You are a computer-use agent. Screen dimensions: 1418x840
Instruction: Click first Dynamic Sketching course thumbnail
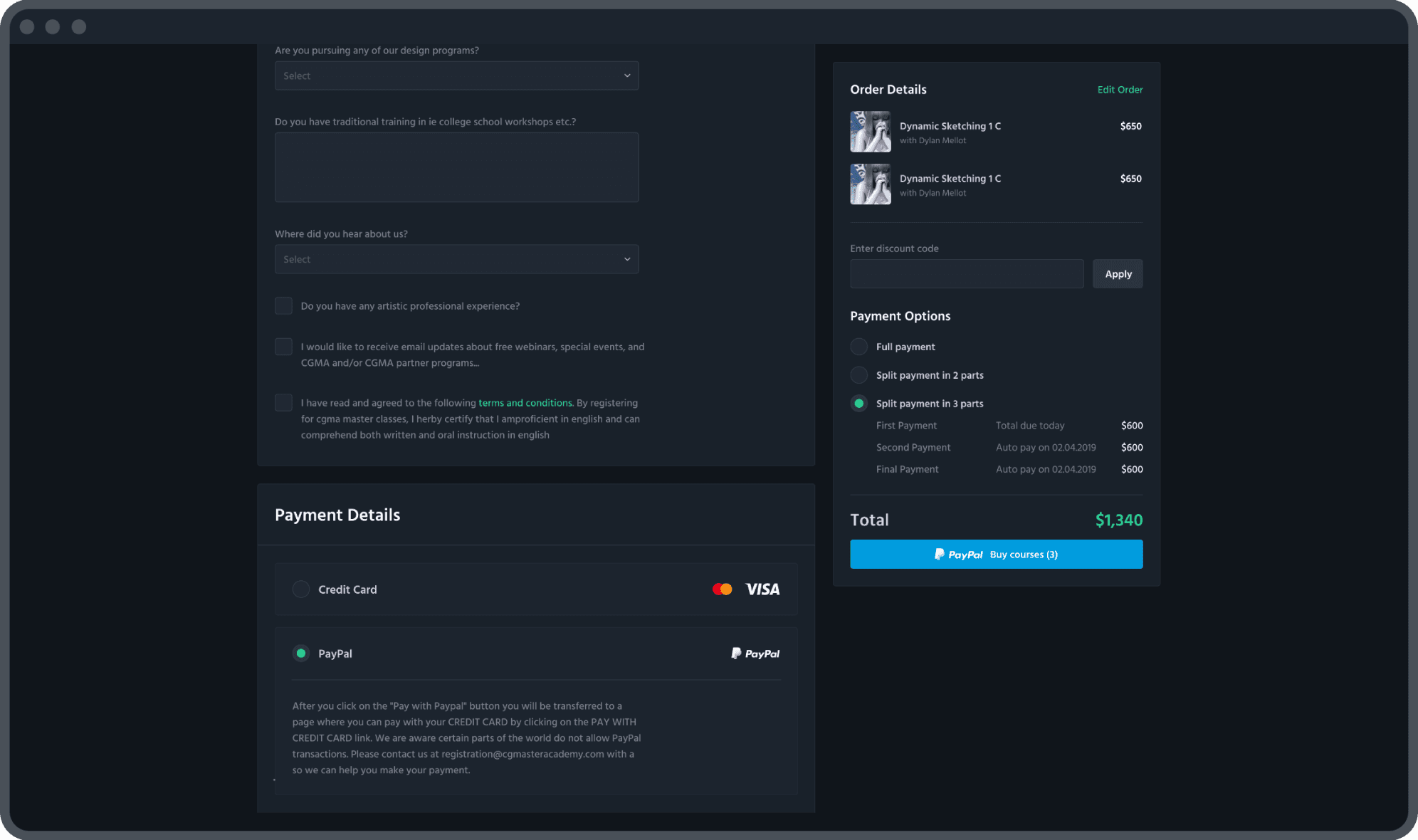tap(870, 132)
